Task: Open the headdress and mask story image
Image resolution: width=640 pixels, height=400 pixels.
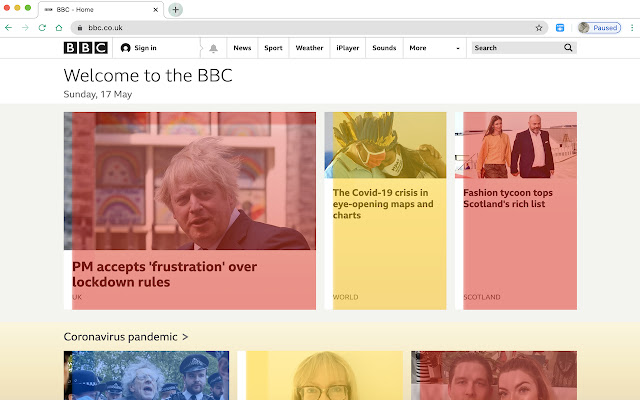Action: coord(385,145)
